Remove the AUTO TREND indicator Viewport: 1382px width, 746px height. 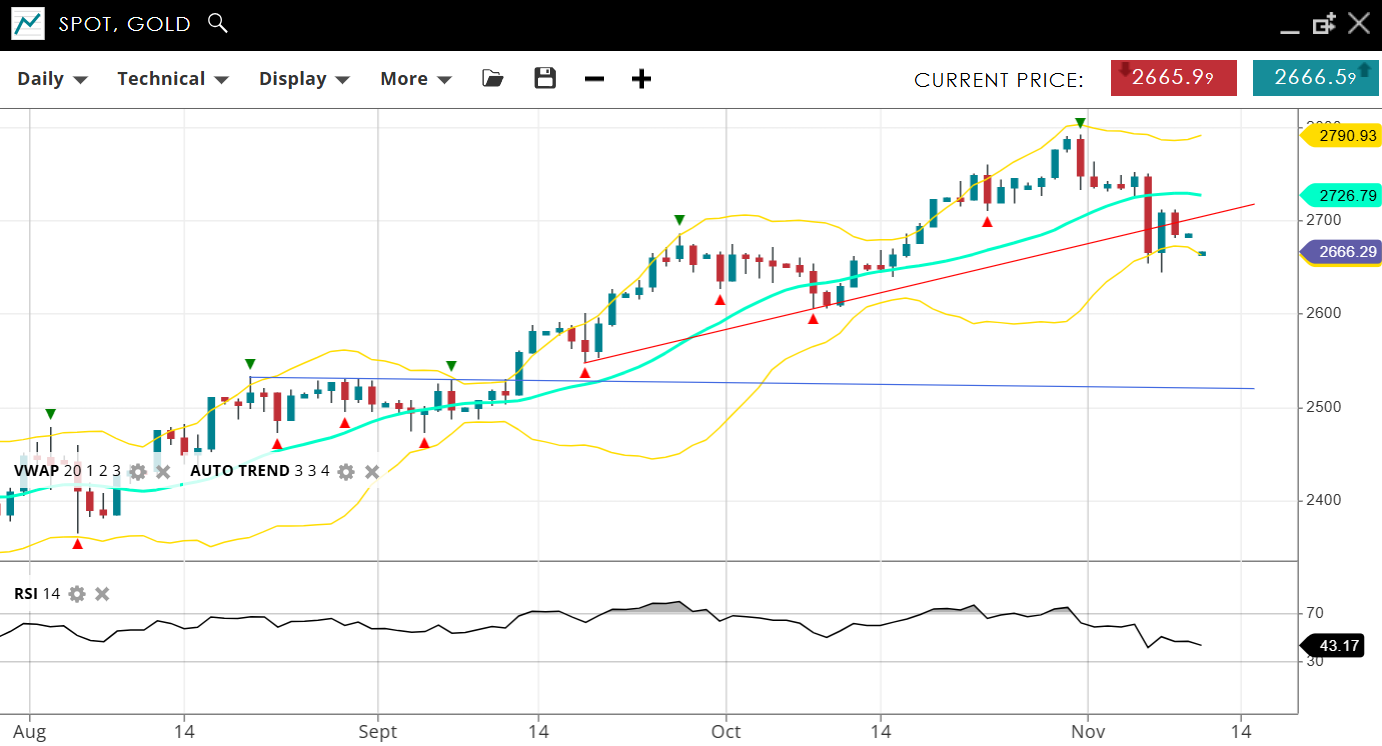pos(372,471)
